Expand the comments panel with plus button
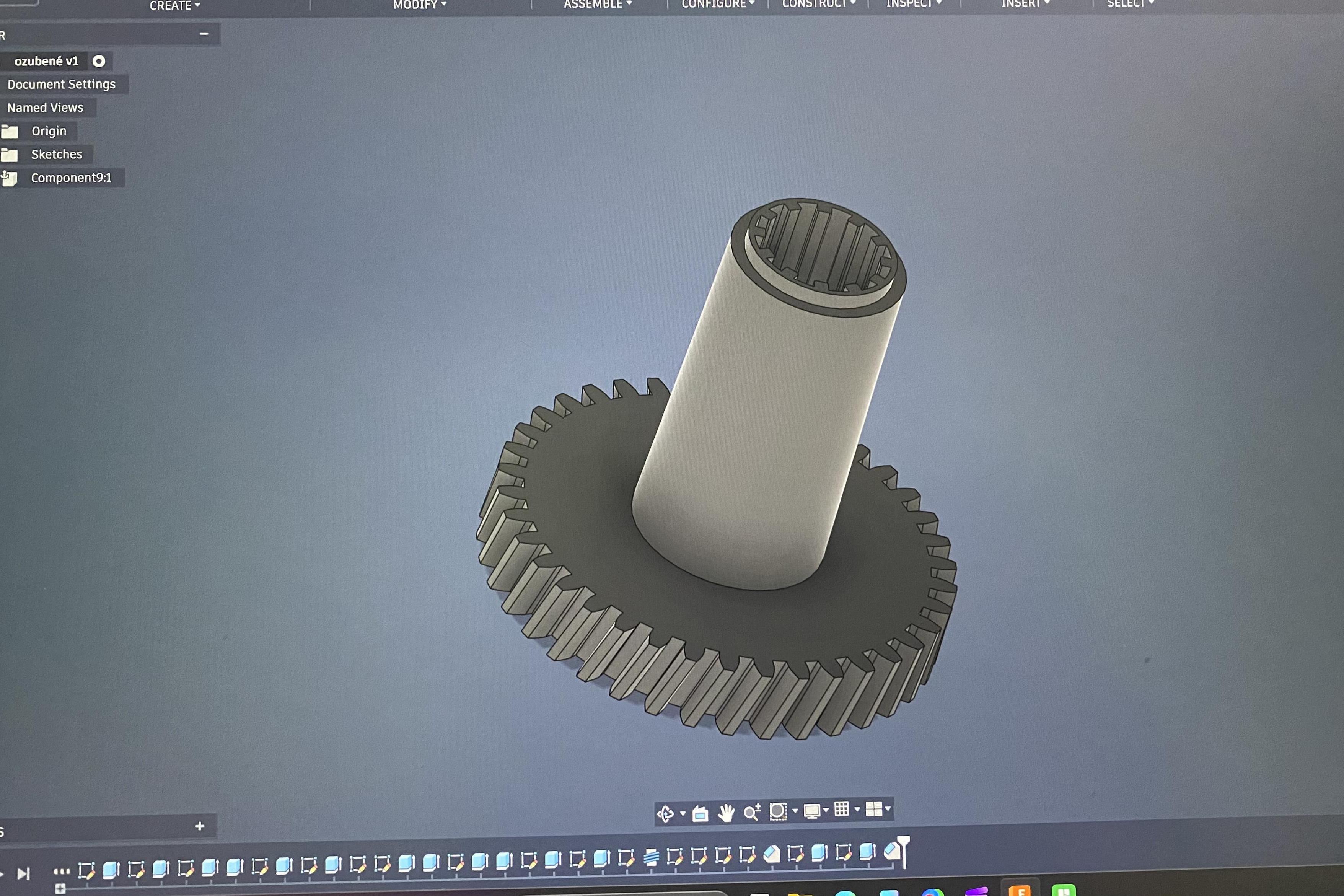This screenshot has height=896, width=1344. (199, 826)
